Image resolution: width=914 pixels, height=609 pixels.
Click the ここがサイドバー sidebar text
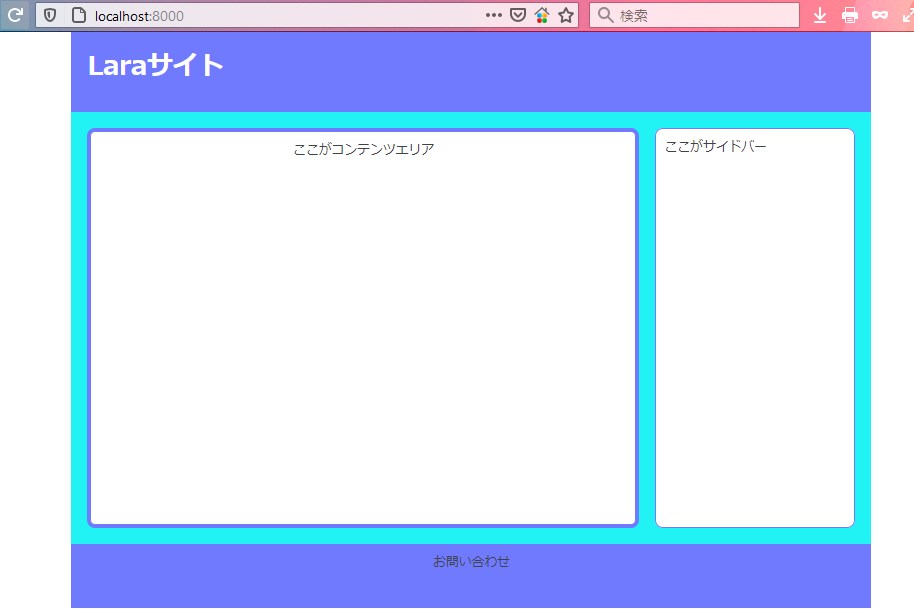click(716, 147)
